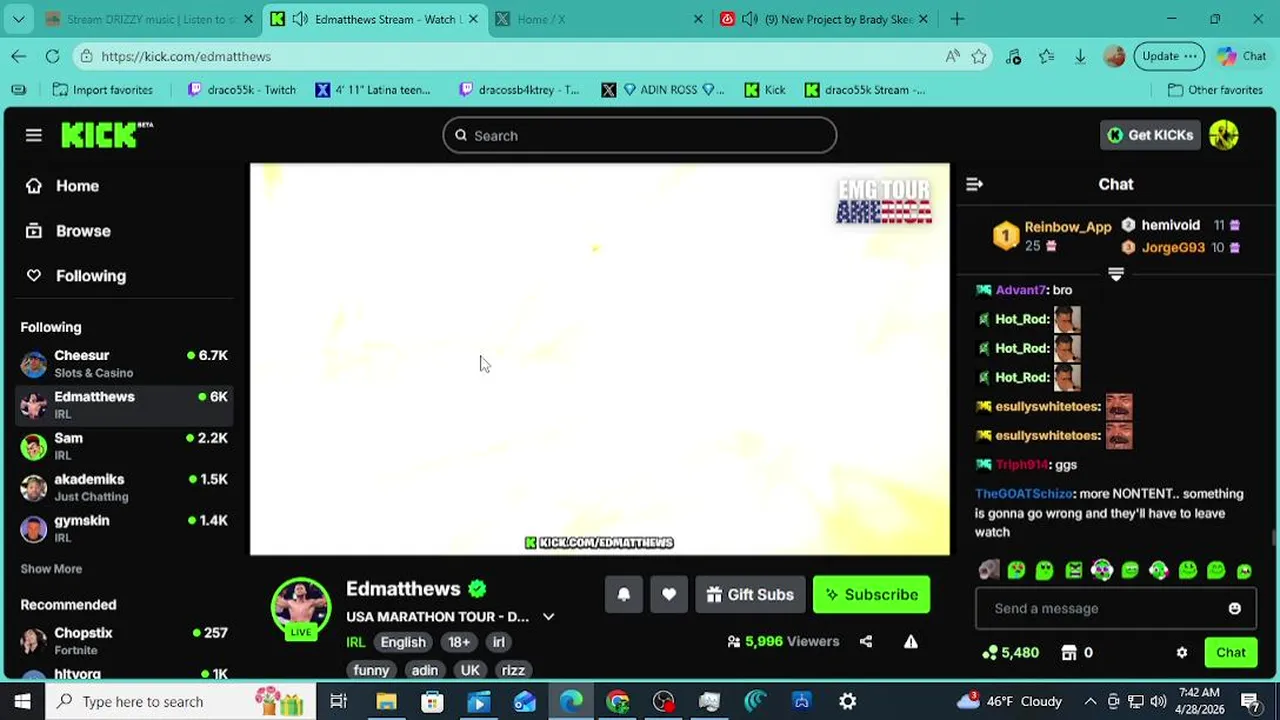Click the Kick search field

click(x=640, y=135)
